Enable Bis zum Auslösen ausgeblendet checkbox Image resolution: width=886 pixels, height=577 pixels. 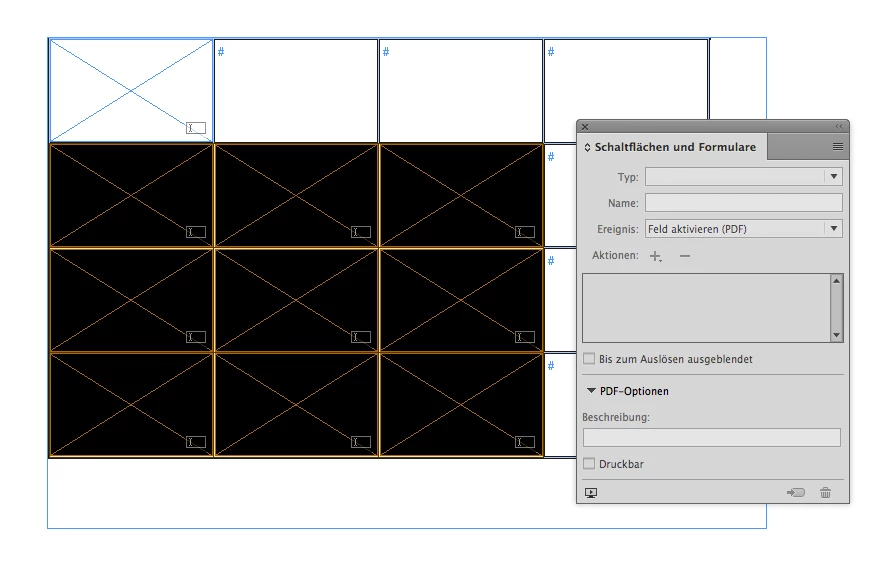(x=589, y=359)
